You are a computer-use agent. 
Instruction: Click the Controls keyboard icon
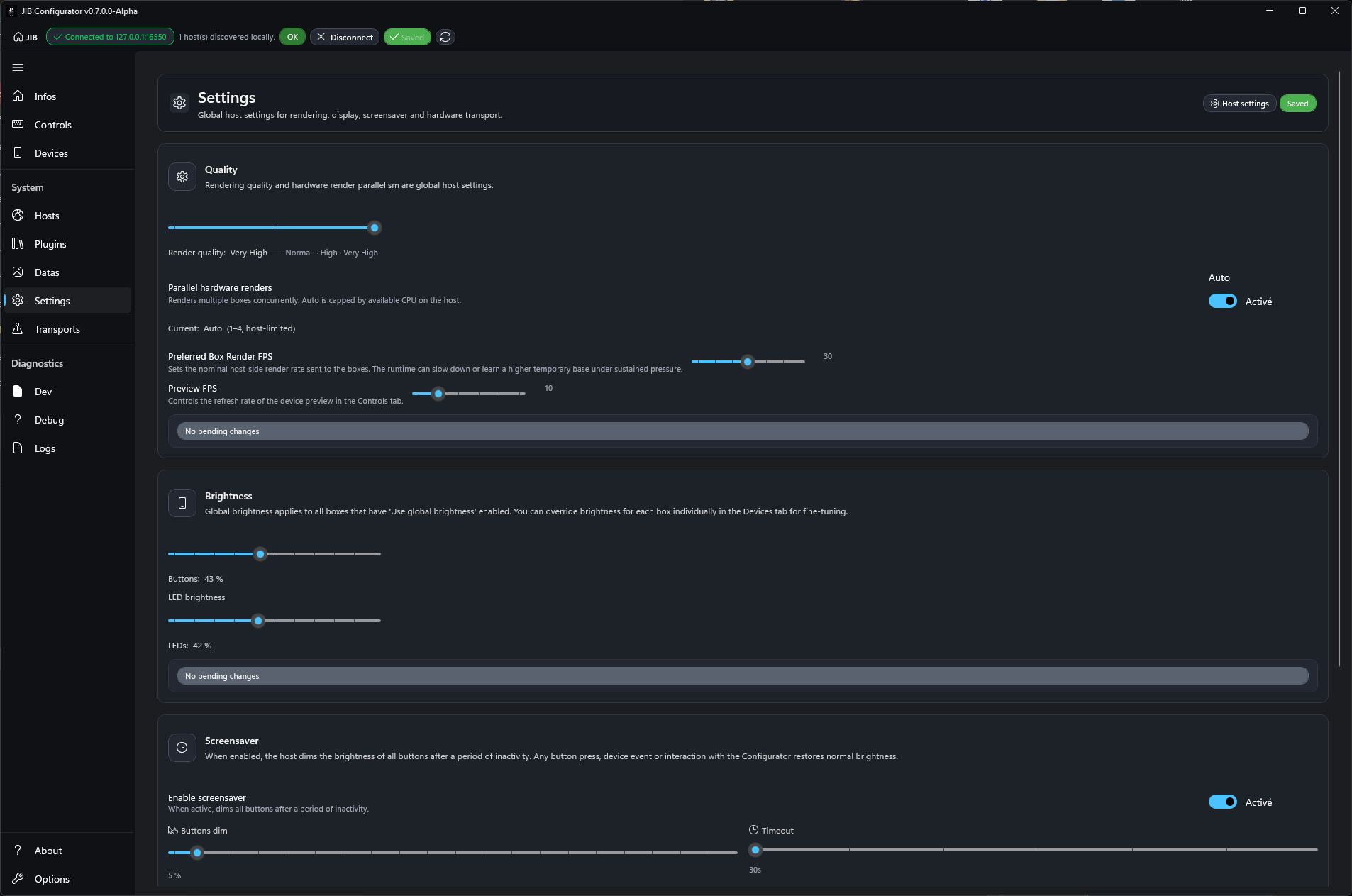18,124
